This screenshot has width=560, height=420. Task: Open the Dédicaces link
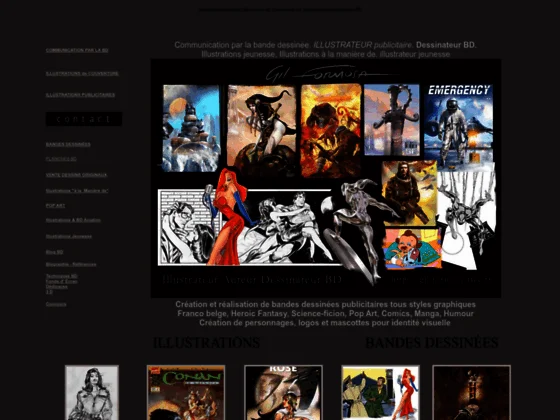pyautogui.click(x=56, y=286)
